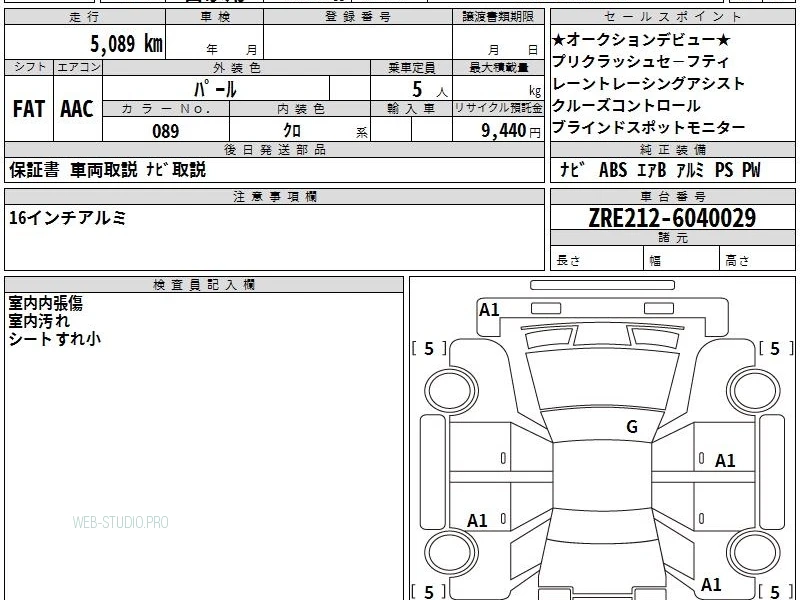Screen dimensions: 800x600
Task: Click the 車検 column header
Action: click(x=215, y=17)
